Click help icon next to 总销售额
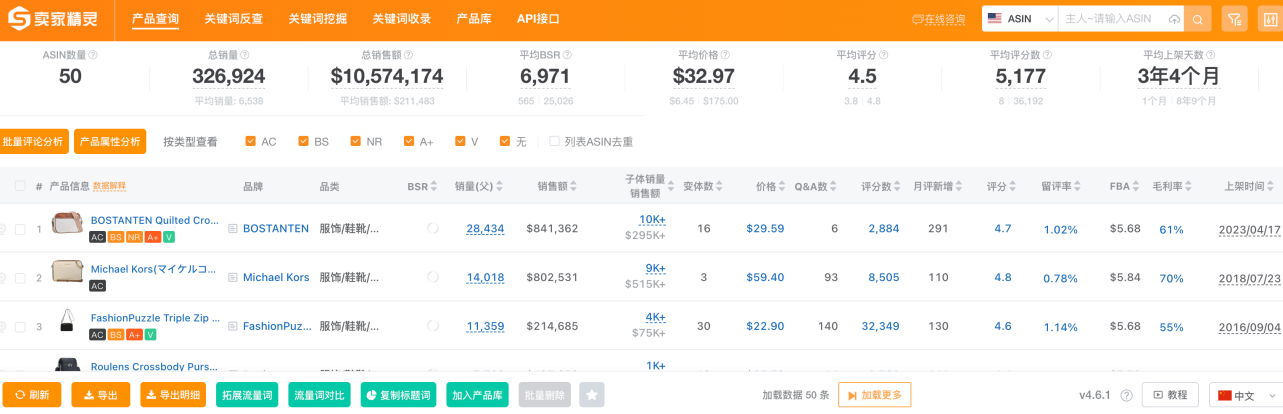Image resolution: width=1283 pixels, height=414 pixels. [x=408, y=55]
